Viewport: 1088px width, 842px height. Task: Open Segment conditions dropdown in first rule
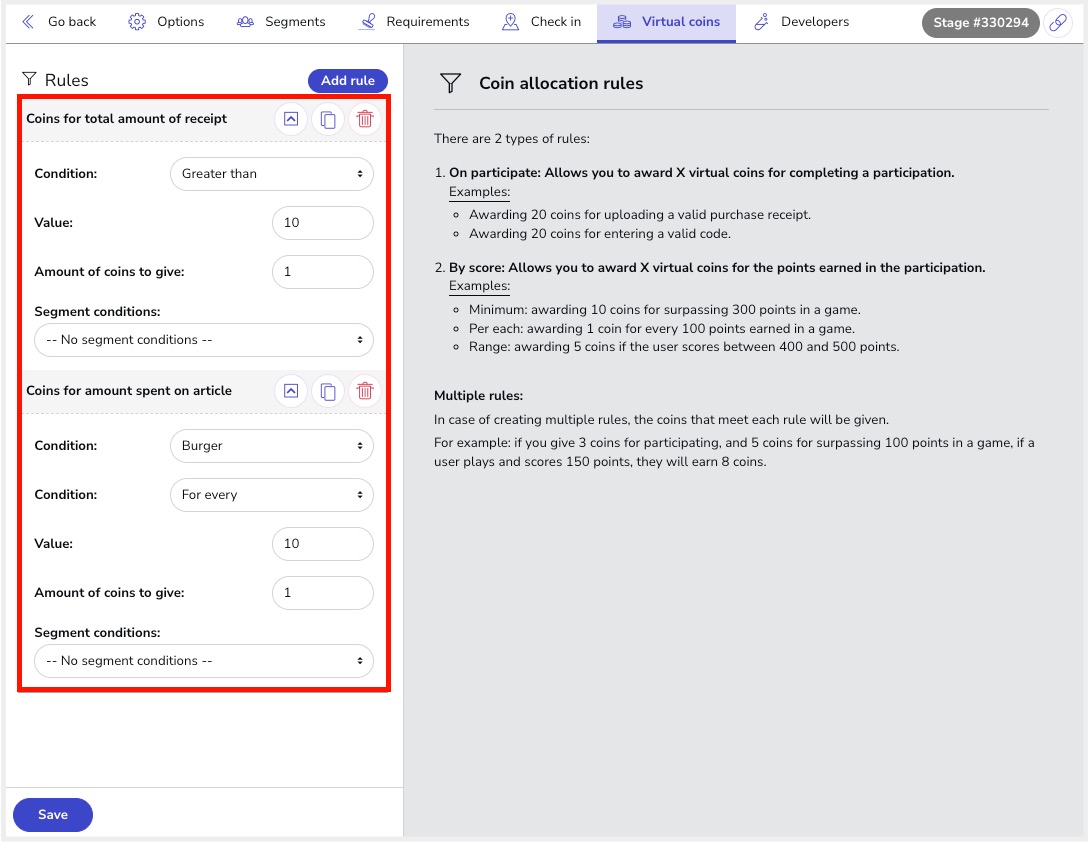[204, 340]
